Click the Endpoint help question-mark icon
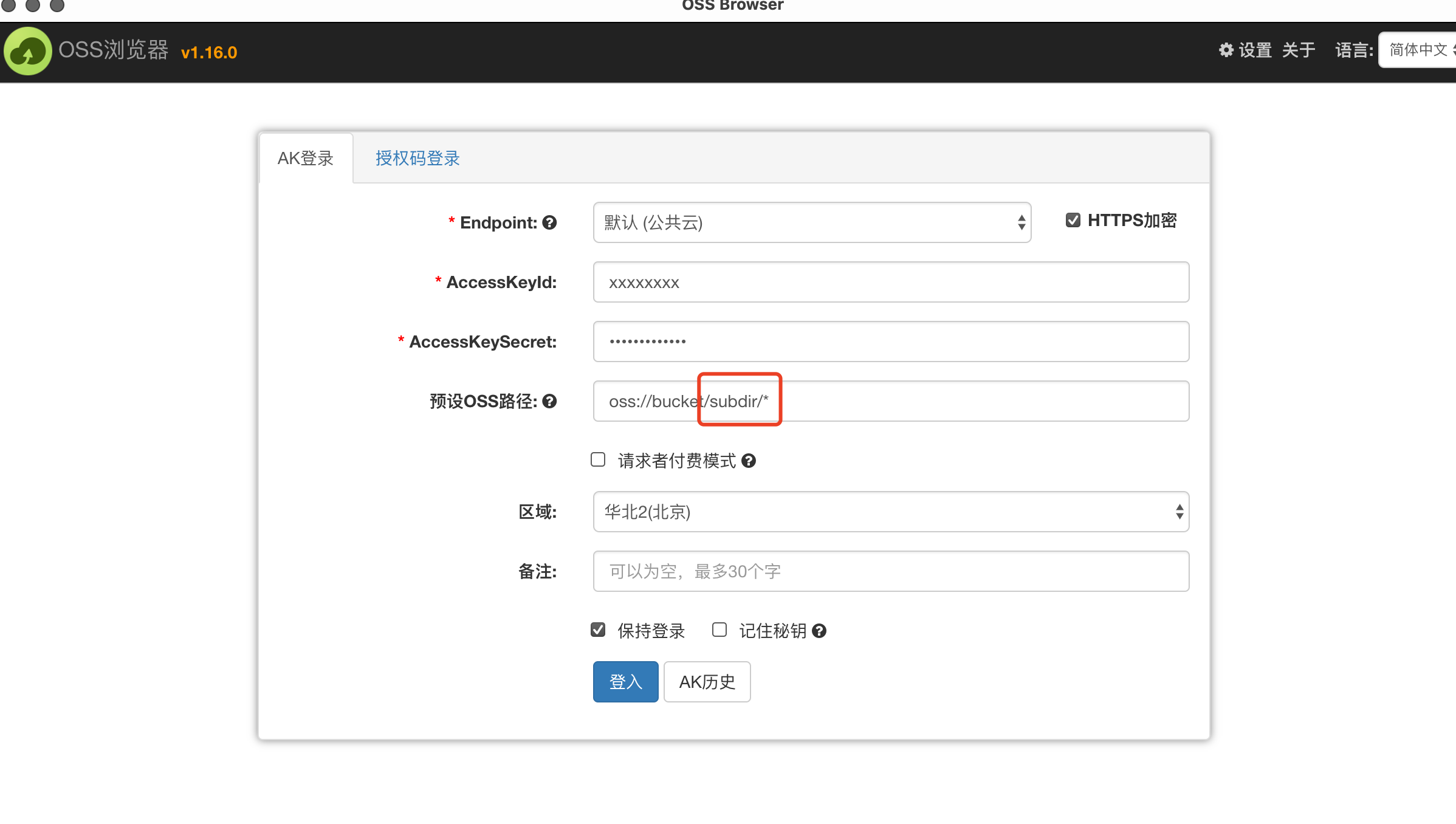Image resolution: width=1456 pixels, height=824 pixels. click(549, 222)
